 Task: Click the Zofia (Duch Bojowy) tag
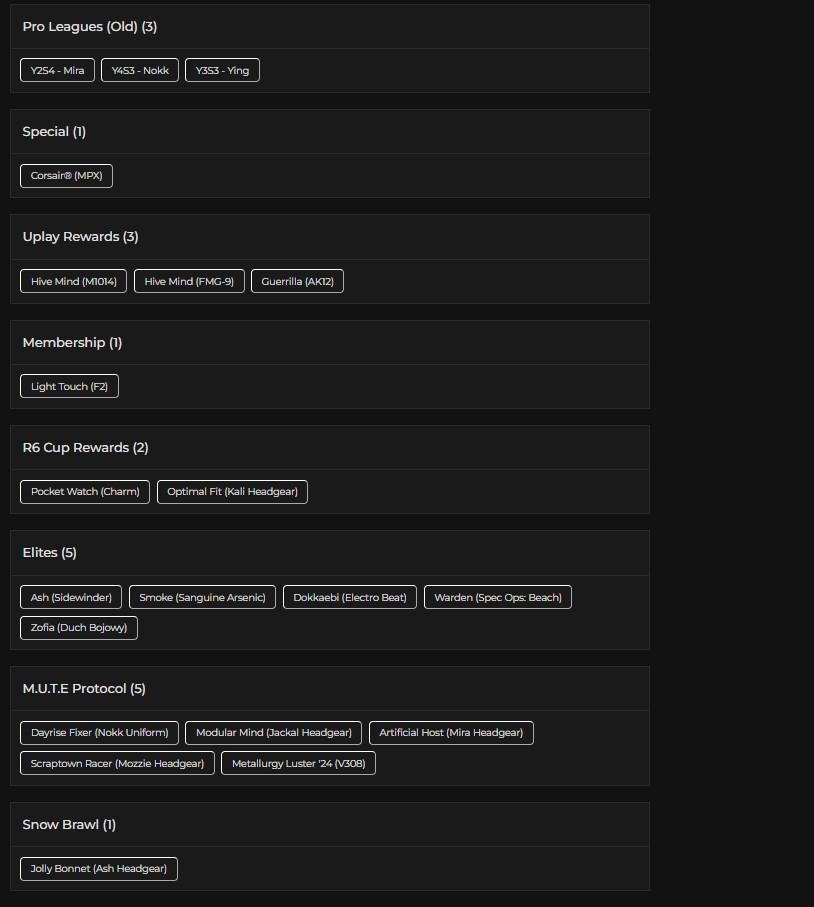[79, 628]
